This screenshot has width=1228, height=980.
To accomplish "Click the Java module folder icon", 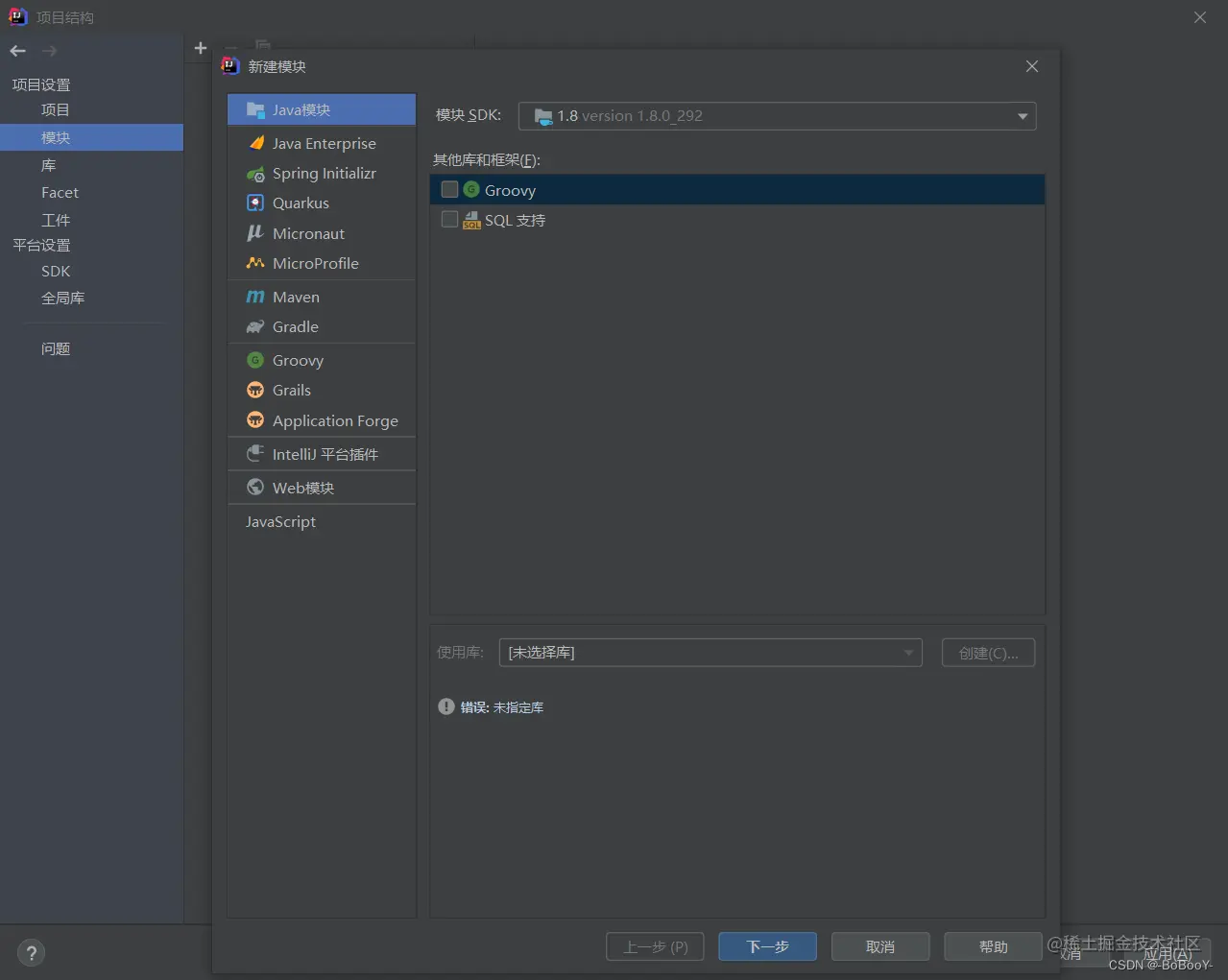I will [255, 109].
